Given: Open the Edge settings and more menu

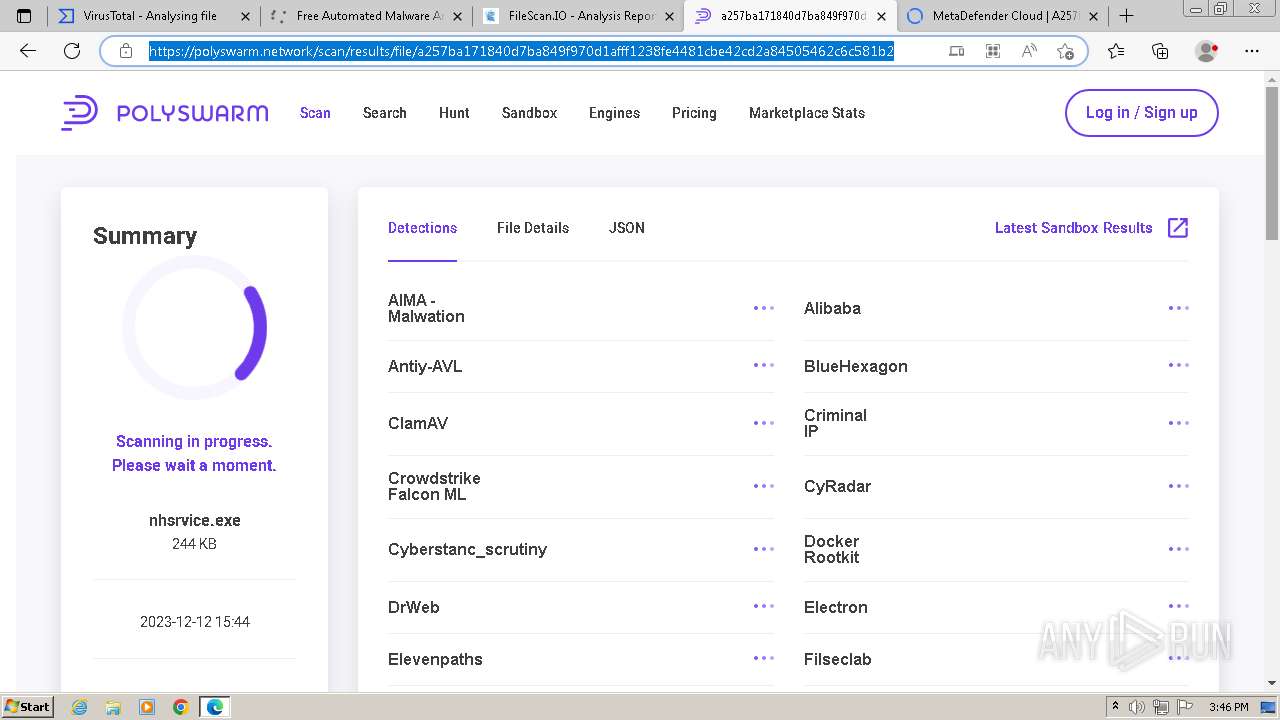Looking at the screenshot, I should pos(1251,51).
